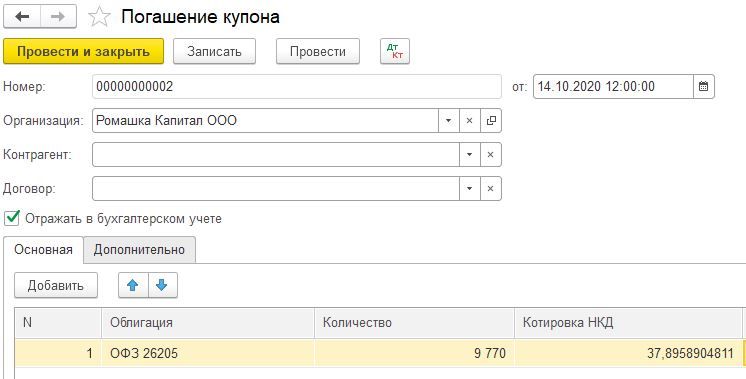Screen dimensions: 746x379
Task: Select the ОФЗ 26205 cell
Action: [208, 353]
